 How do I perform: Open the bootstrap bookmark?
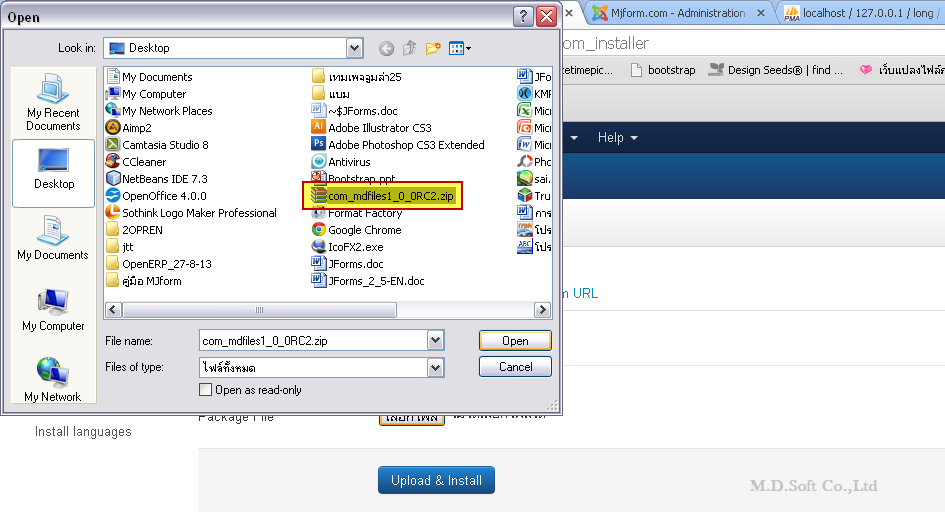pos(663,70)
